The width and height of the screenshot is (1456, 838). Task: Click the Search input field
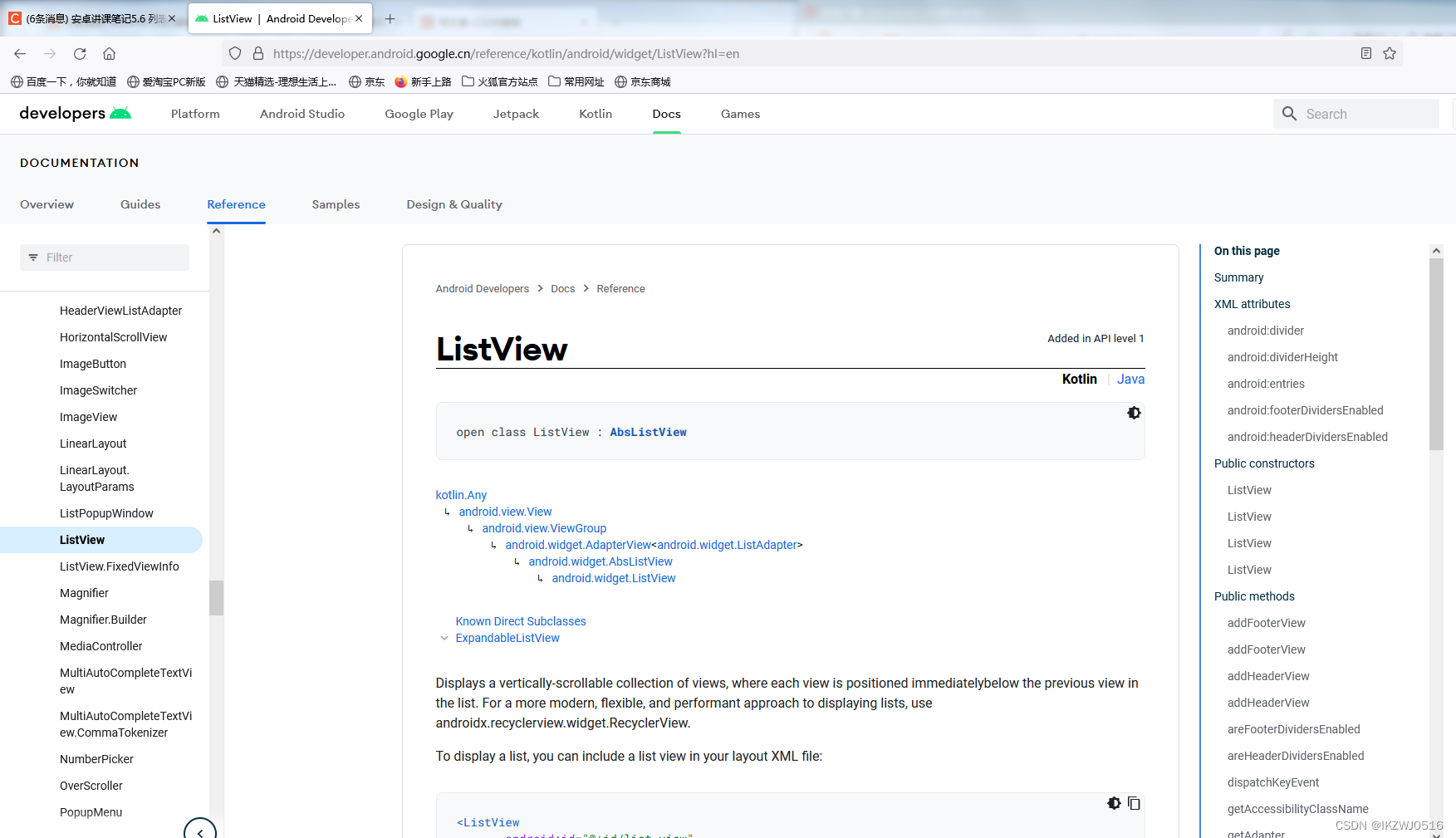[1356, 114]
